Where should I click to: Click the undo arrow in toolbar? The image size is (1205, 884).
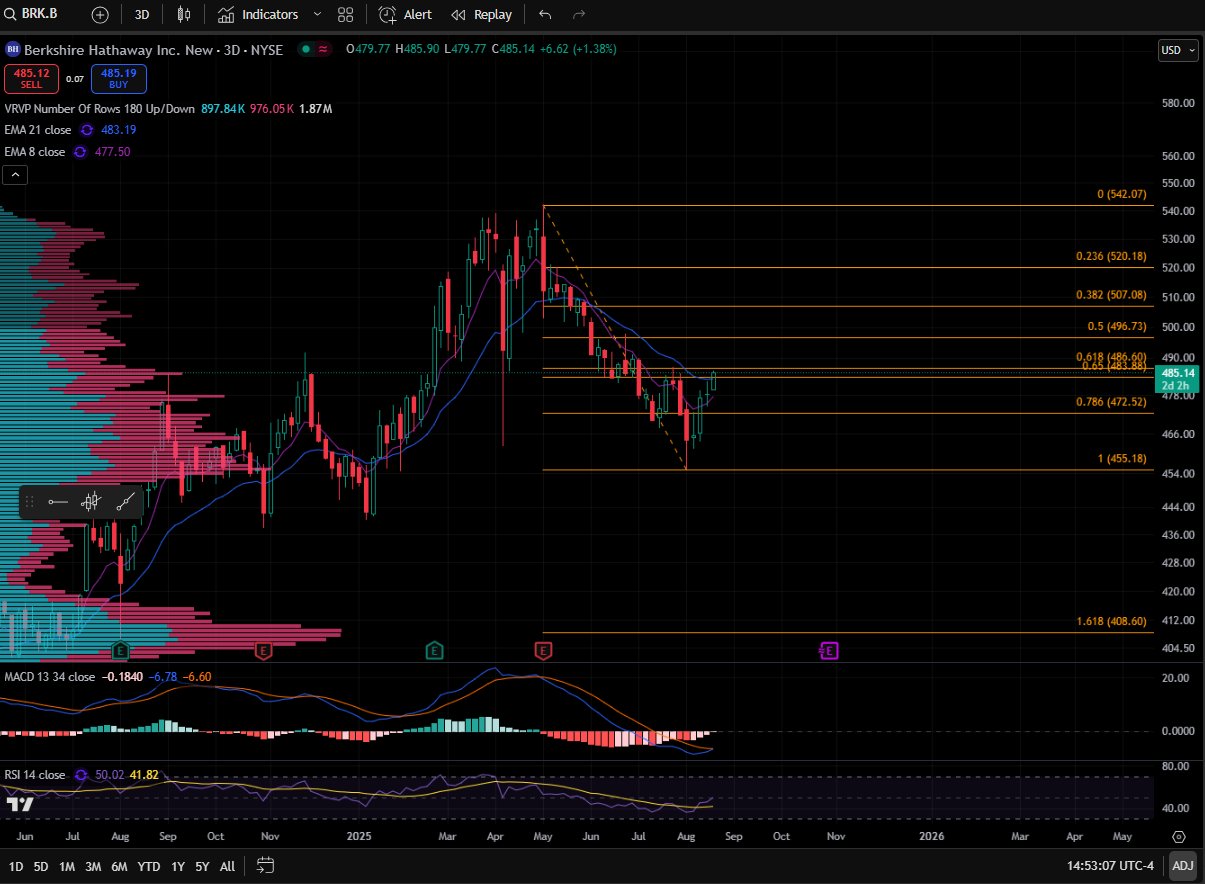pyautogui.click(x=544, y=14)
